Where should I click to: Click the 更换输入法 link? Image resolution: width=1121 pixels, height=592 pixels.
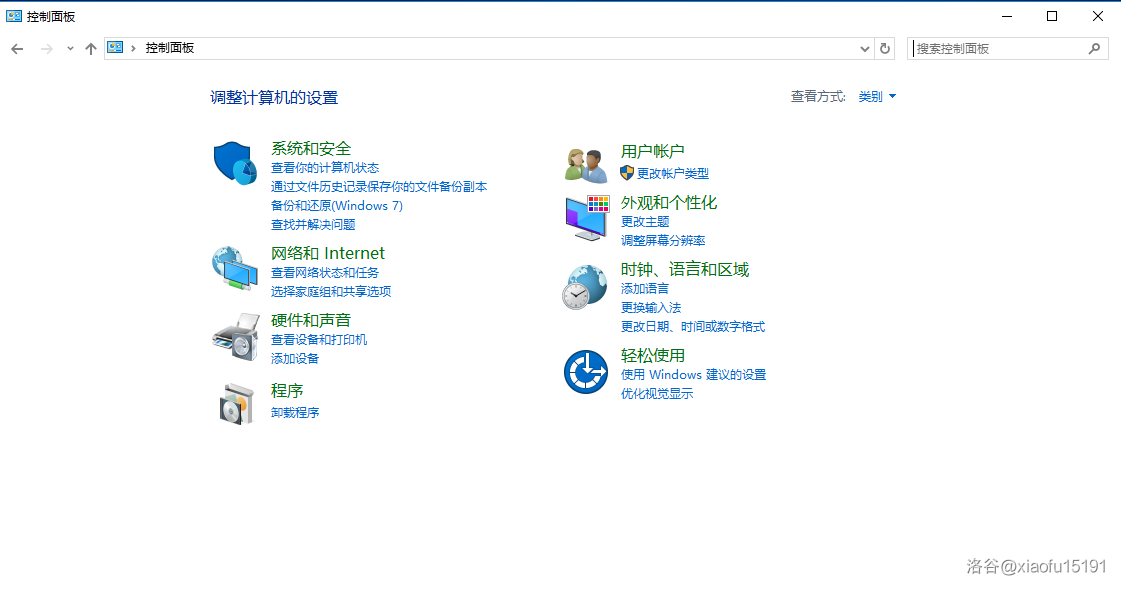651,307
